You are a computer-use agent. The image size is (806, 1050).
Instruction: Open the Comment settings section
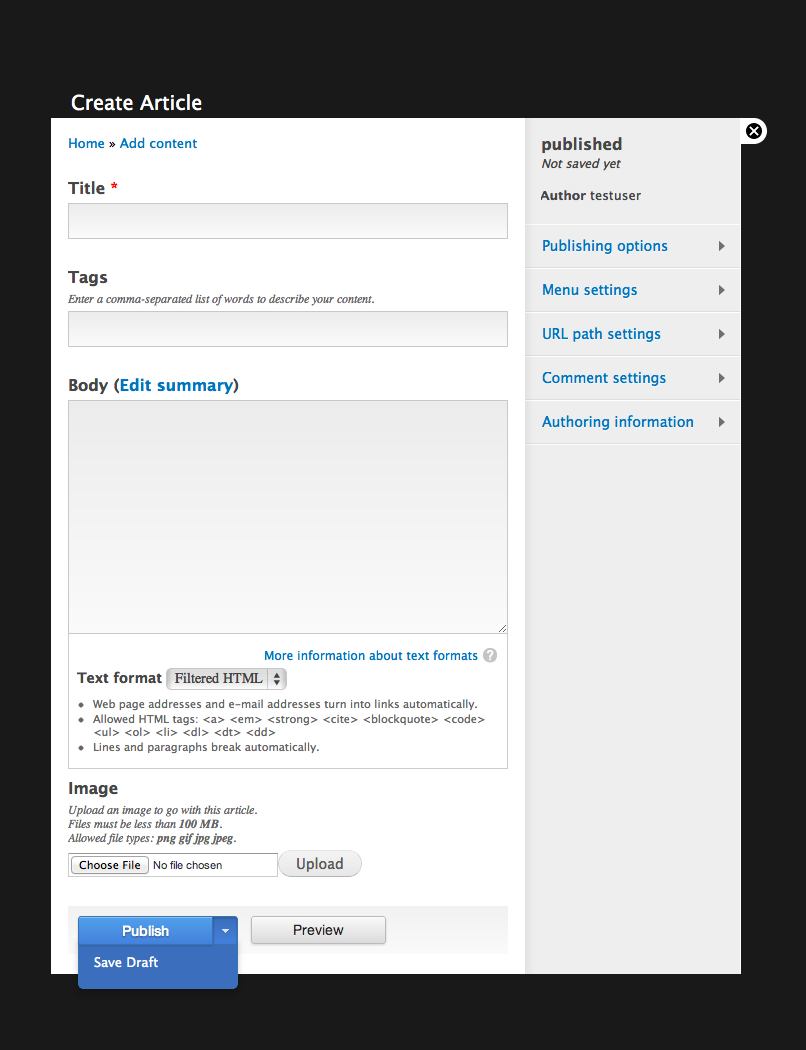(603, 377)
